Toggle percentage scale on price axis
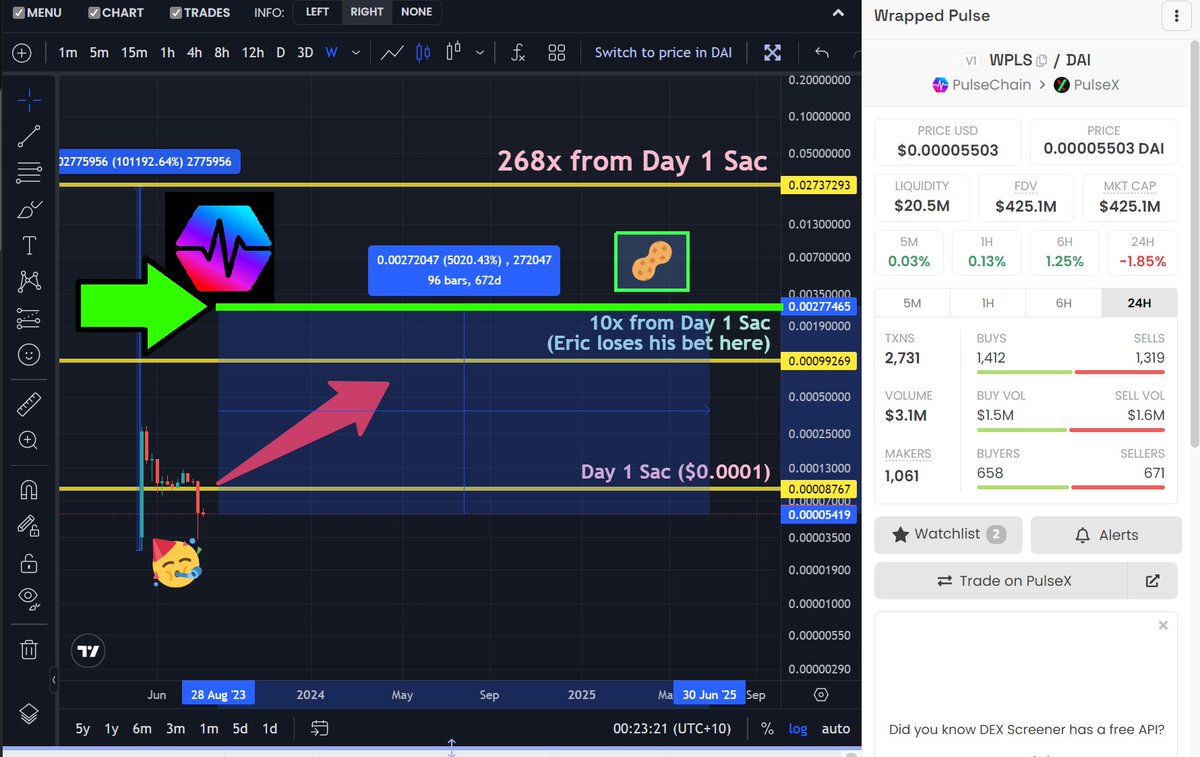 pyautogui.click(x=767, y=729)
